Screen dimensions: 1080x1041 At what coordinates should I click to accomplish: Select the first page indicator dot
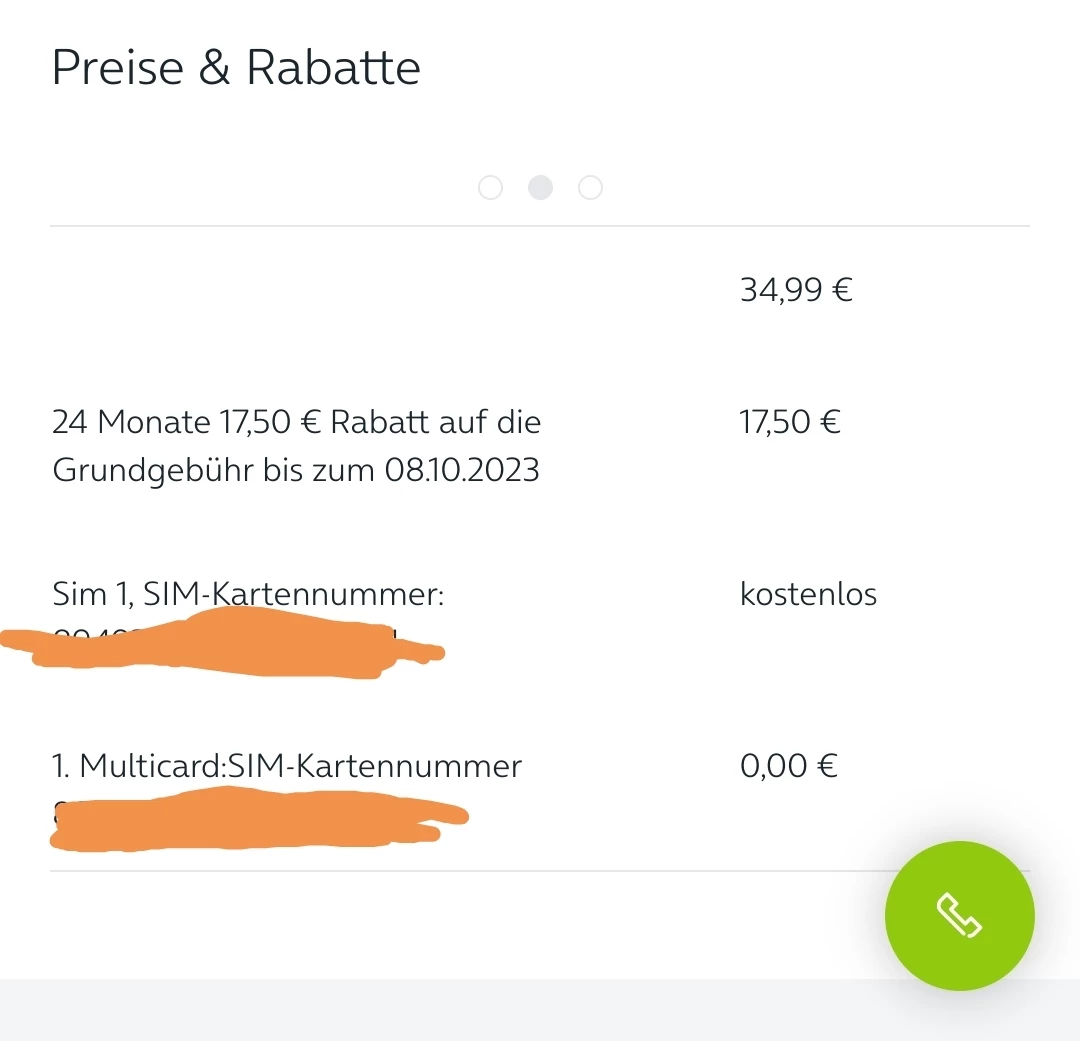tap(490, 188)
